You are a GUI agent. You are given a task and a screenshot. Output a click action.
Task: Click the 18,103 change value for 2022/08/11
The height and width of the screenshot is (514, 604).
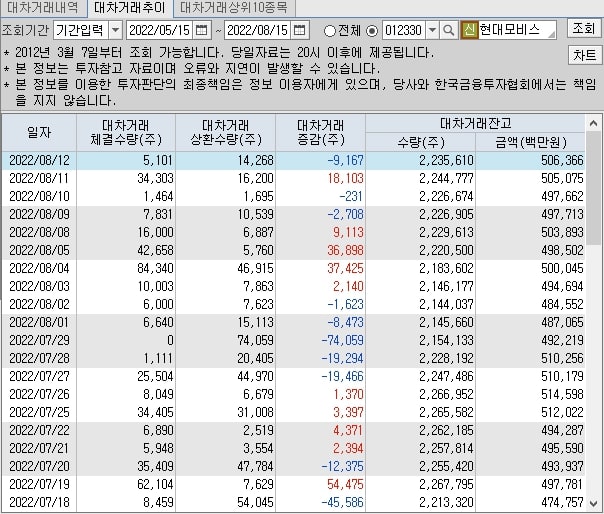[x=346, y=178]
